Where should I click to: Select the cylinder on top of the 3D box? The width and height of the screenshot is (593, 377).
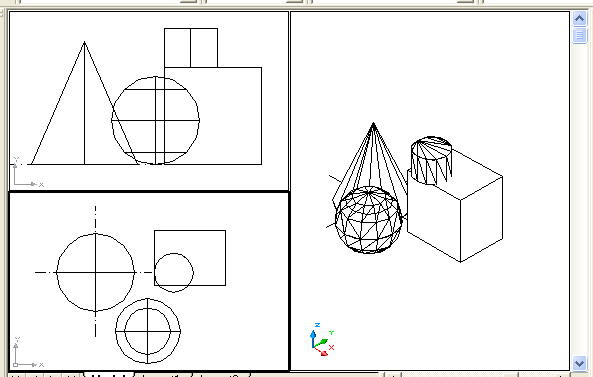(x=432, y=160)
